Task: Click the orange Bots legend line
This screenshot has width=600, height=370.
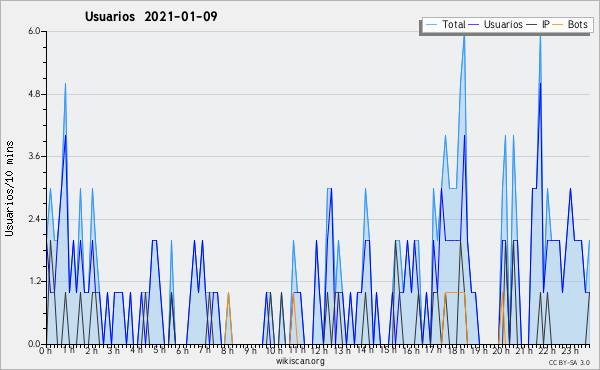Action: click(x=558, y=25)
